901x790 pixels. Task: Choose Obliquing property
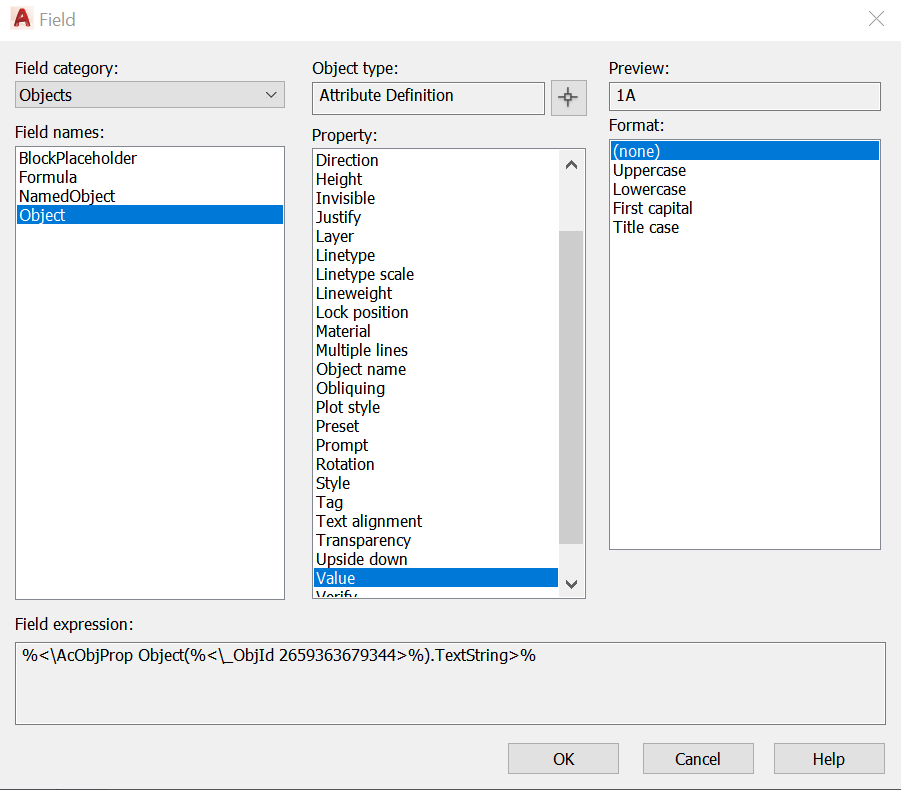pos(436,388)
